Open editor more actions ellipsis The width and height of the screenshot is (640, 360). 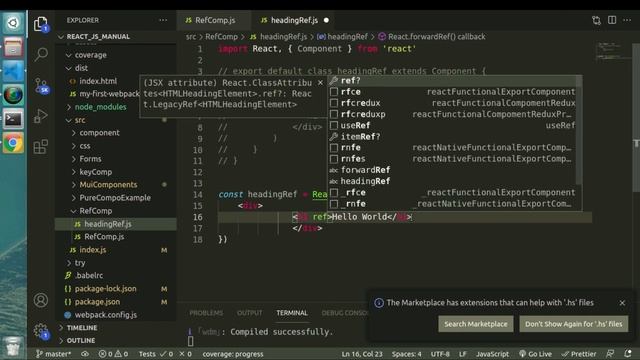[x=627, y=20]
